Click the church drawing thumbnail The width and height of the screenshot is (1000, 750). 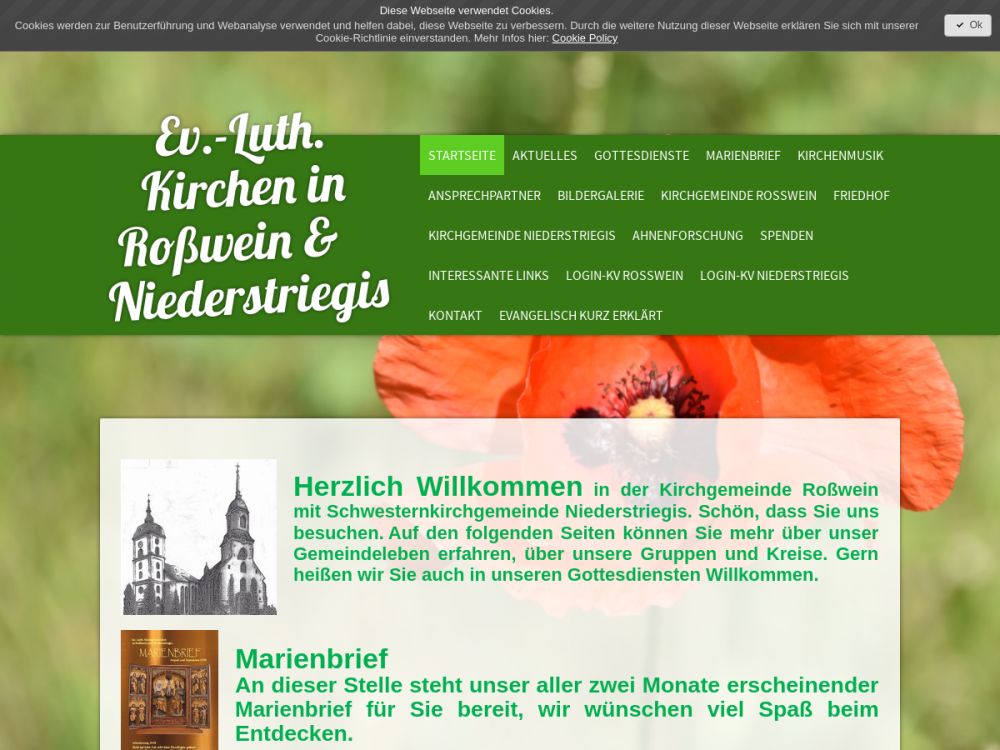tap(199, 537)
